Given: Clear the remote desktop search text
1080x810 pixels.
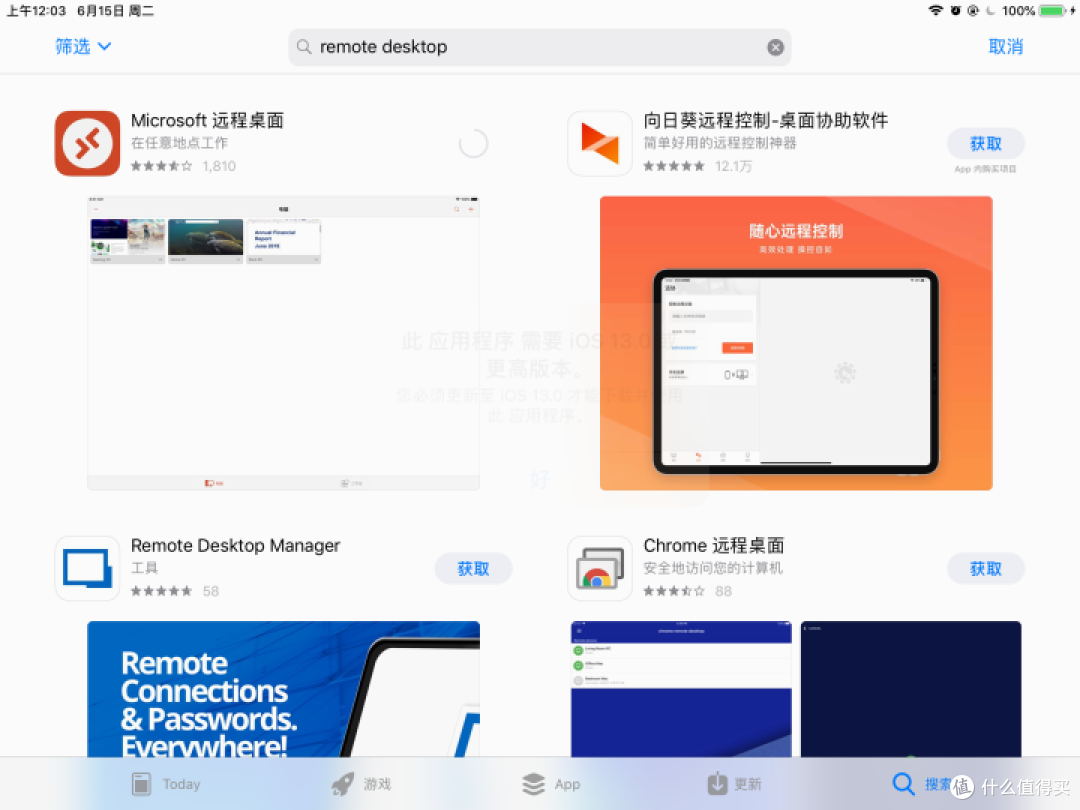Looking at the screenshot, I should tap(775, 47).
